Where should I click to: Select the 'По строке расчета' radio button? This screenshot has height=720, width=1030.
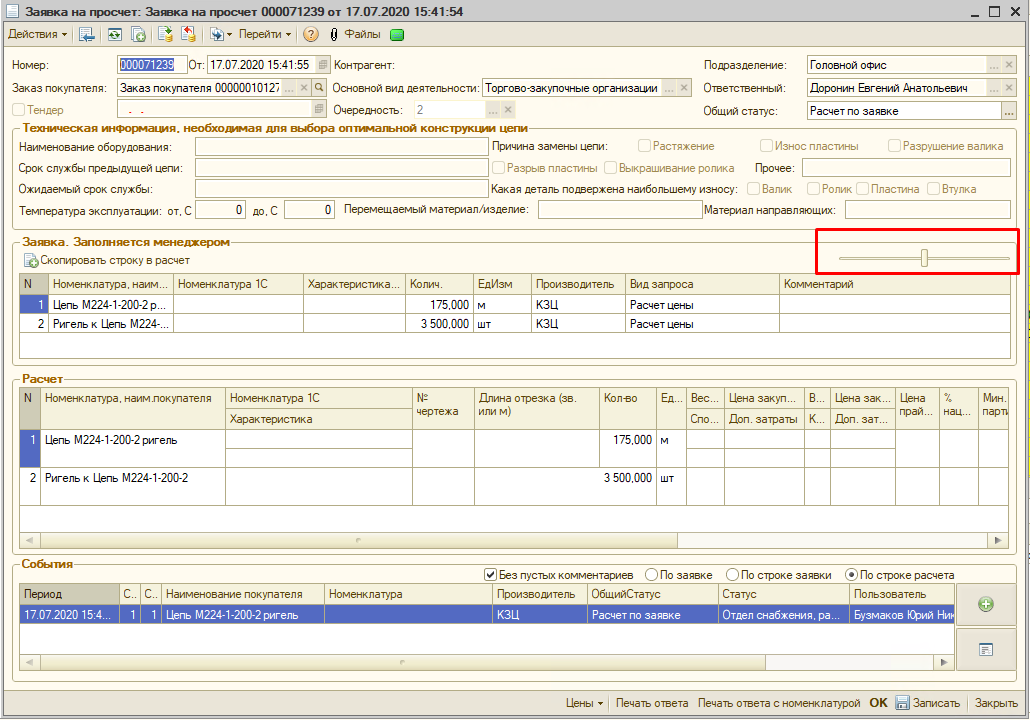click(x=851, y=575)
